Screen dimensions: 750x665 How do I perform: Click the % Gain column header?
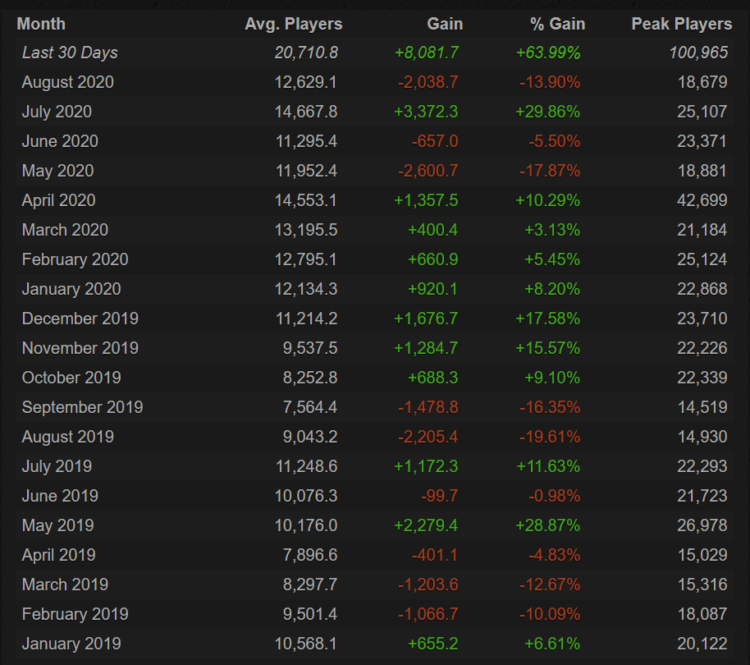[558, 24]
